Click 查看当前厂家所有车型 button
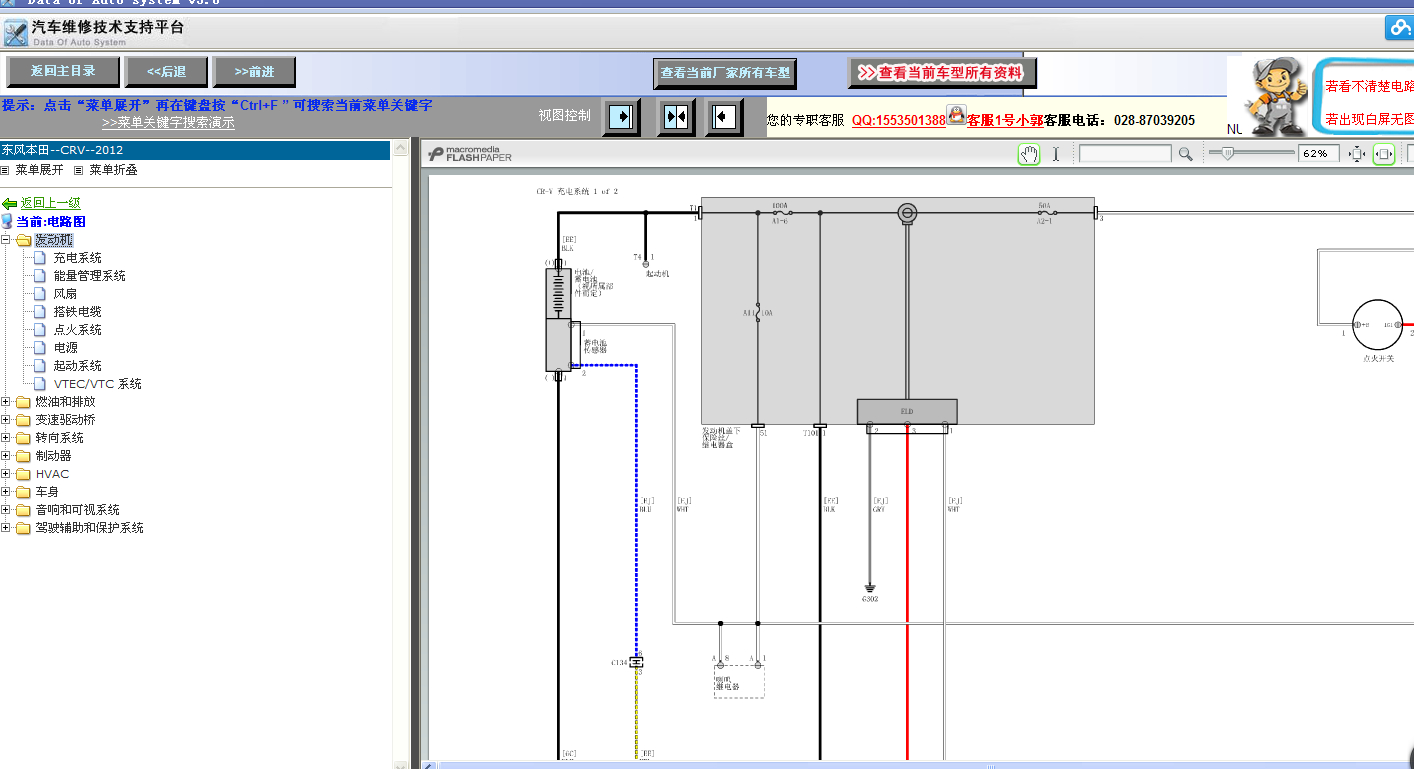This screenshot has width=1414, height=769. [x=725, y=73]
